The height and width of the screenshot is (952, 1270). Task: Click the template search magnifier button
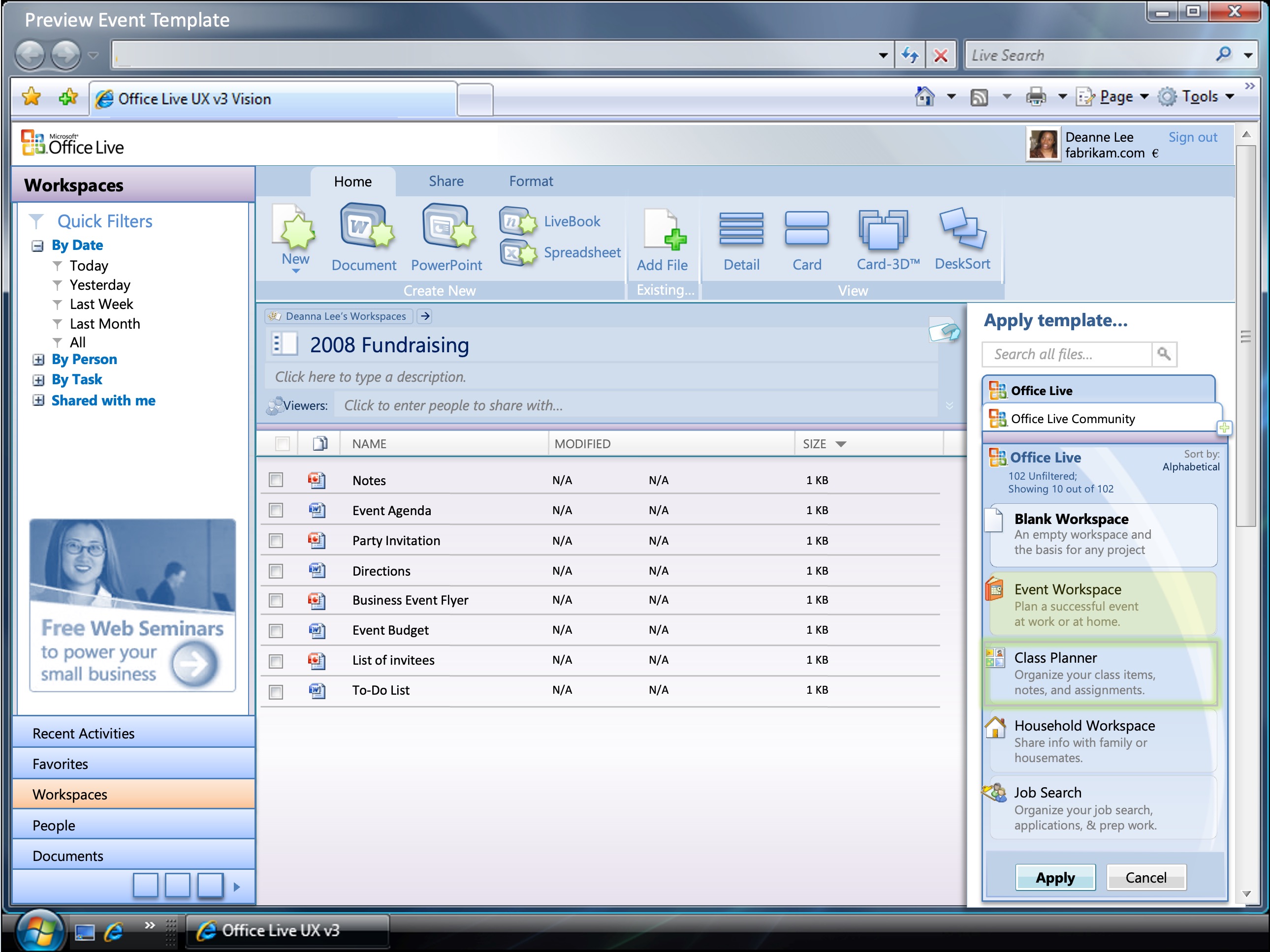click(1164, 354)
